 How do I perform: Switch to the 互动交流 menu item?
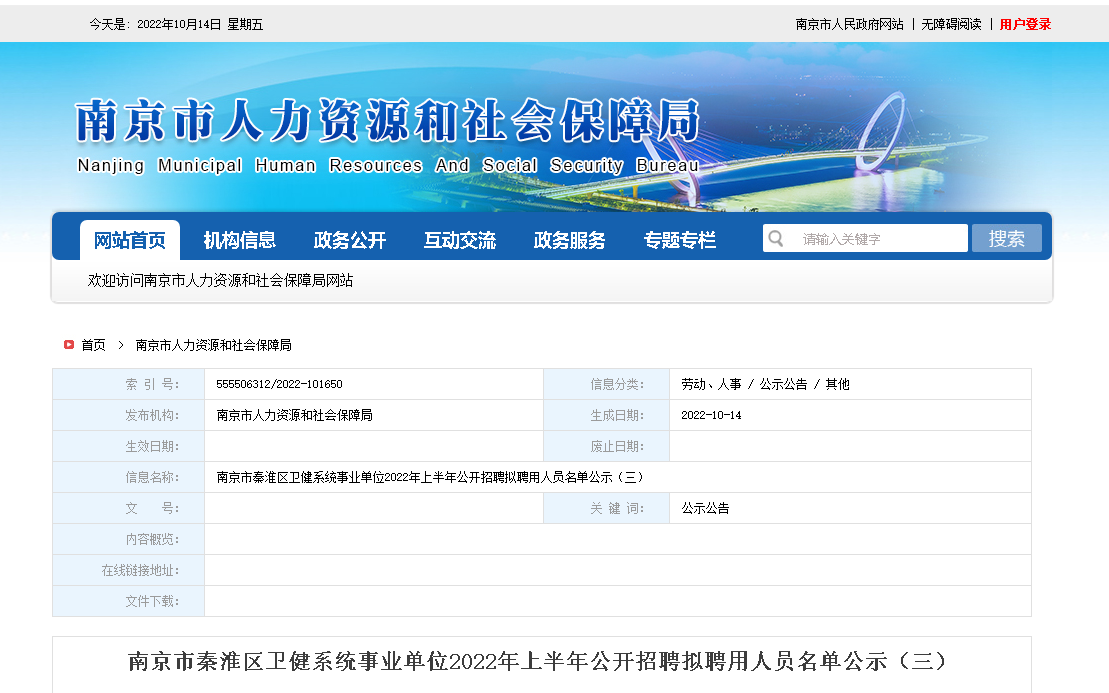pyautogui.click(x=460, y=240)
